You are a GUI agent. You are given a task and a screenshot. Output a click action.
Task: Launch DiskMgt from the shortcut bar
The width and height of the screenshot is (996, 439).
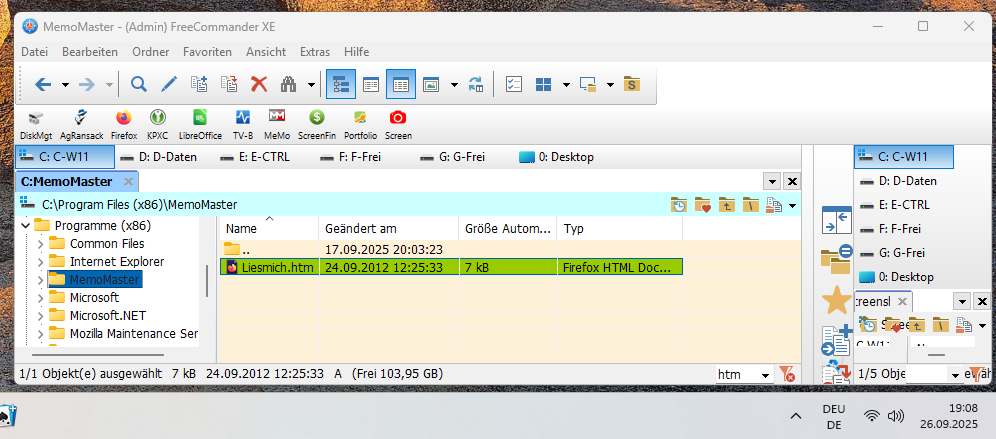[x=36, y=124]
